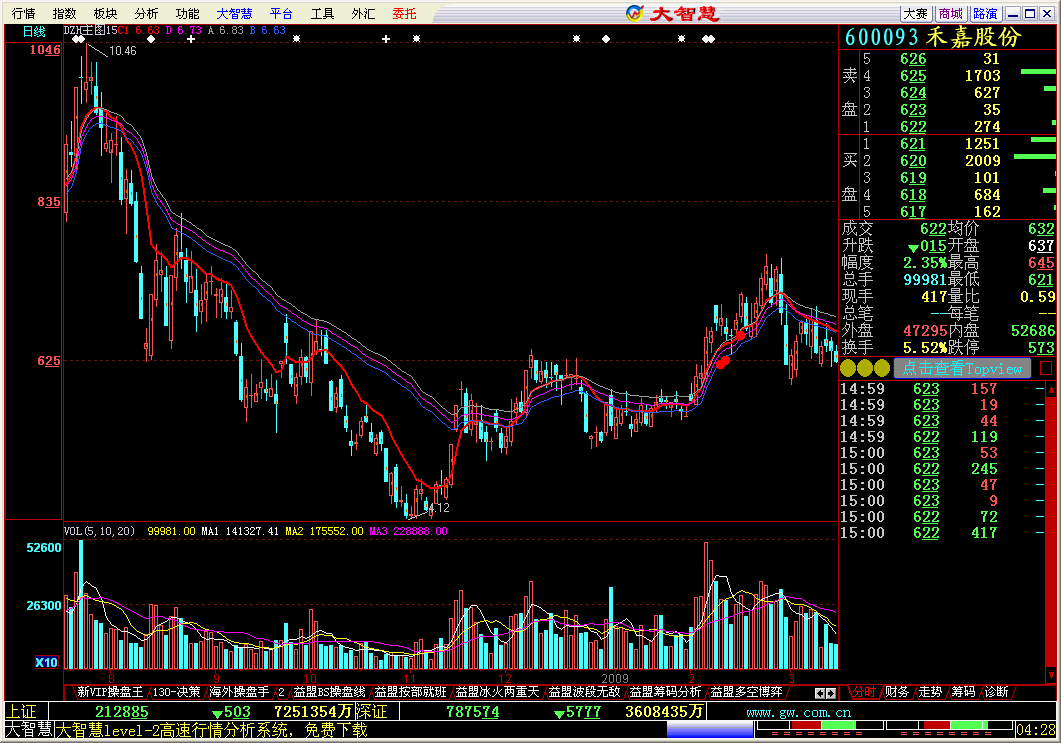Click the 点击查看Topview button
1061x743 pixels.
[962, 368]
